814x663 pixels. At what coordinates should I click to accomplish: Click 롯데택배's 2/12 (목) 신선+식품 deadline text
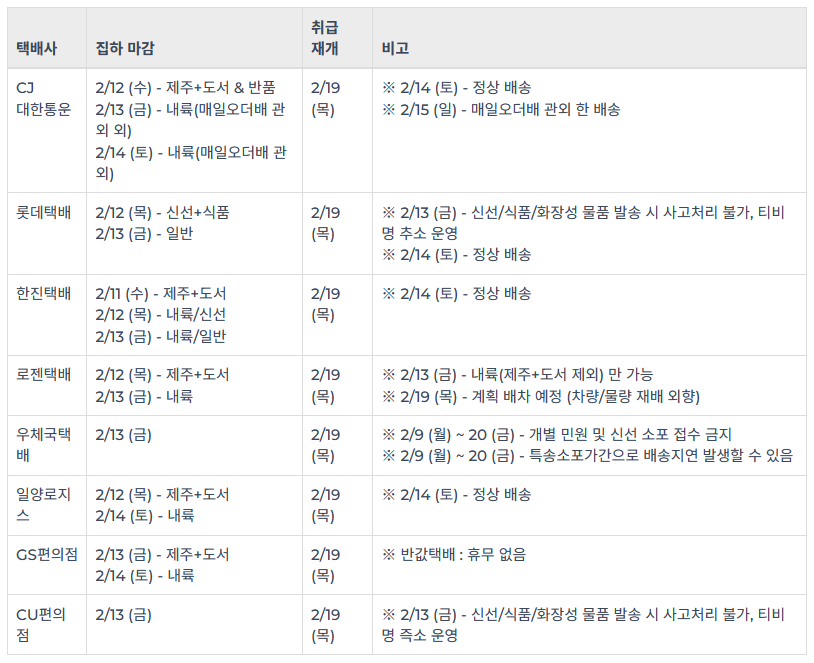[x=162, y=213]
